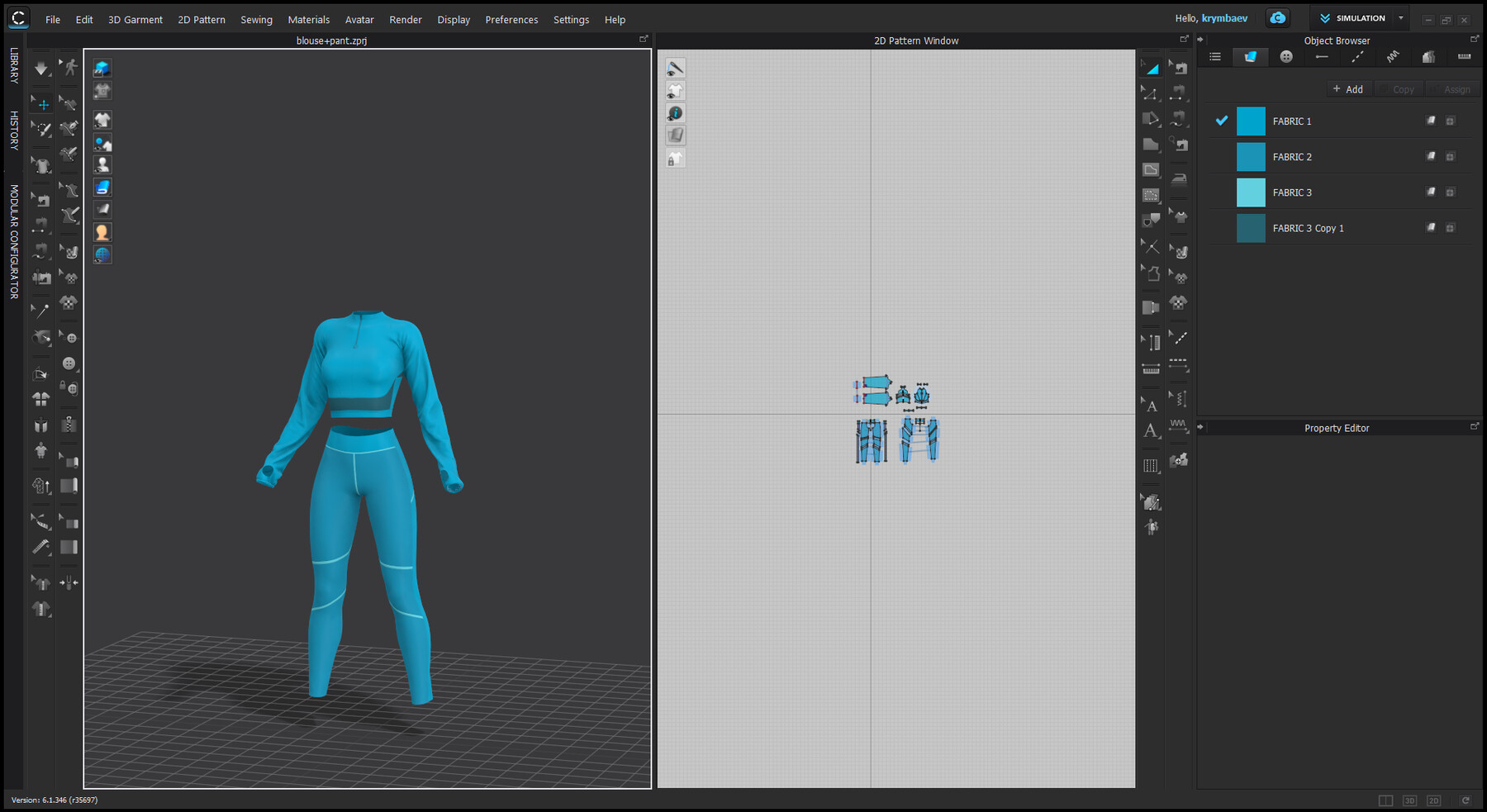The width and height of the screenshot is (1487, 812).
Task: Click the FABRIC 3 light blue swatch
Action: [1251, 192]
